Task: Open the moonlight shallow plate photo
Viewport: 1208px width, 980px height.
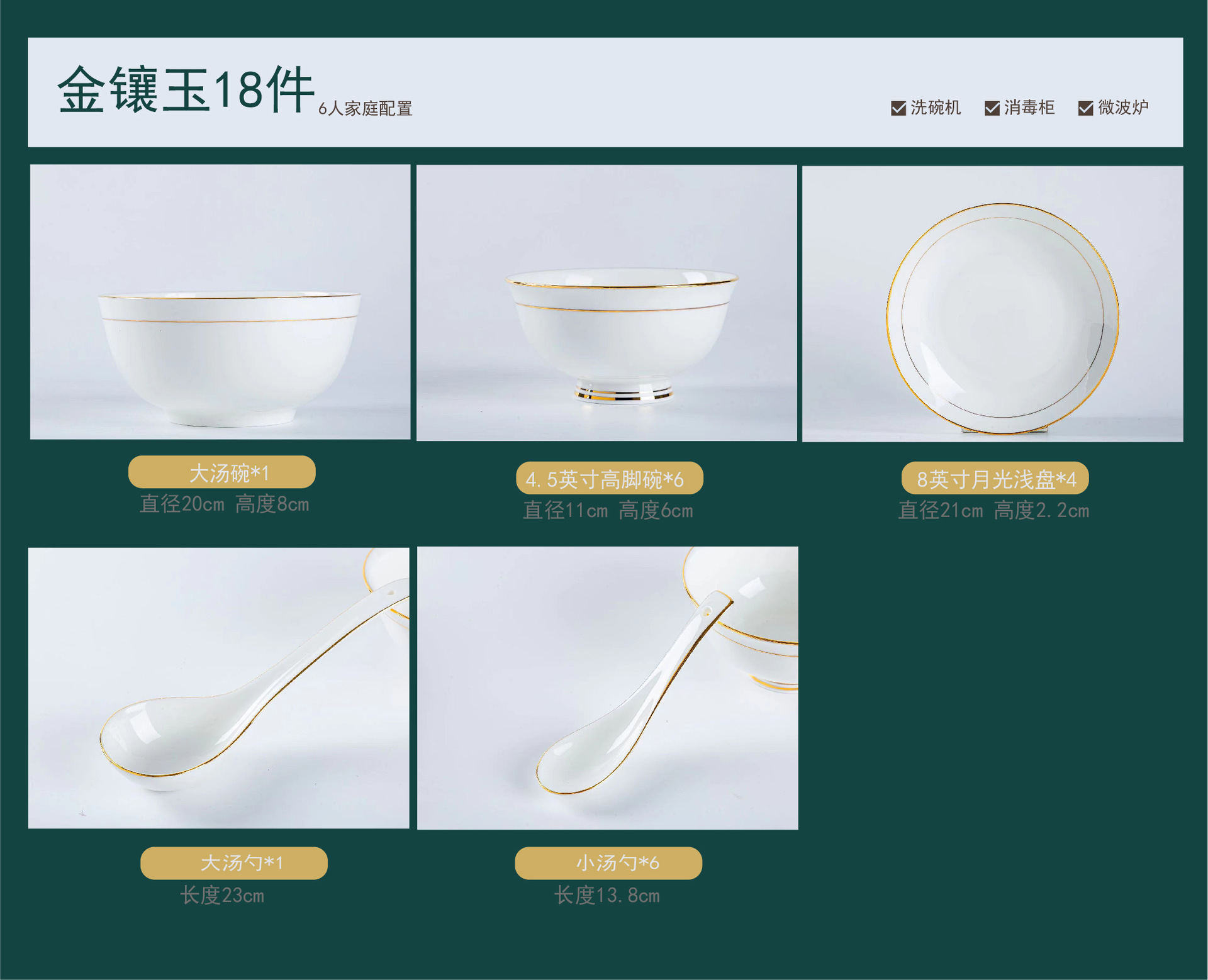Action: pyautogui.click(x=992, y=304)
